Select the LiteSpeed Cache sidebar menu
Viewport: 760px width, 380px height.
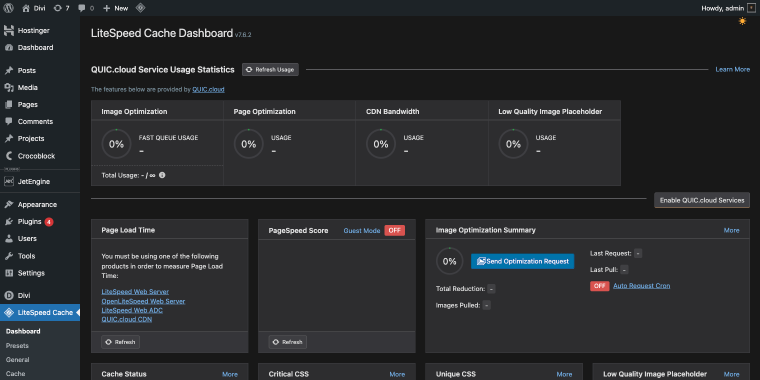(x=40, y=313)
